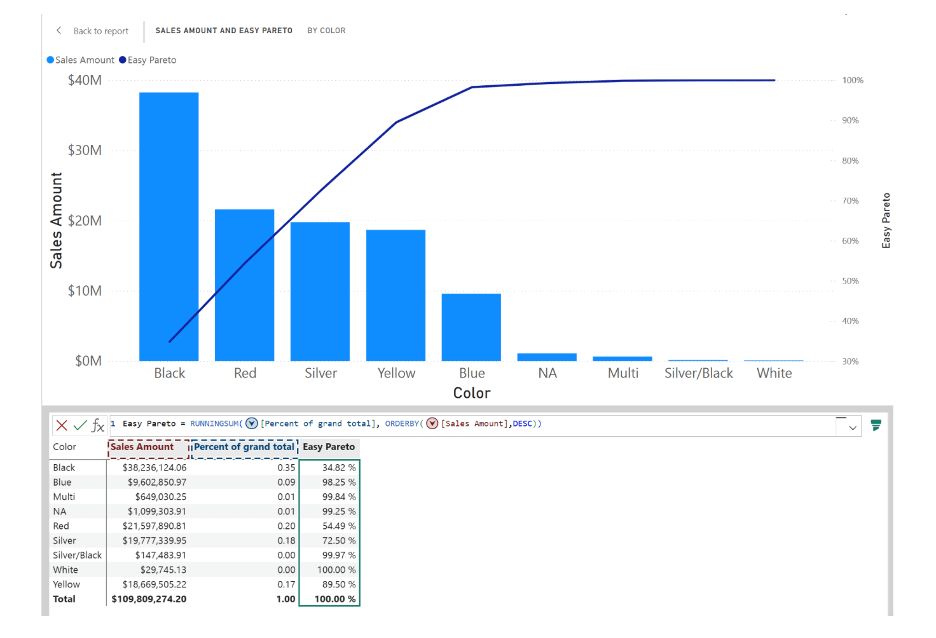This screenshot has width=936, height=638.
Task: Click the Percent of grand total column header
Action: (244, 447)
